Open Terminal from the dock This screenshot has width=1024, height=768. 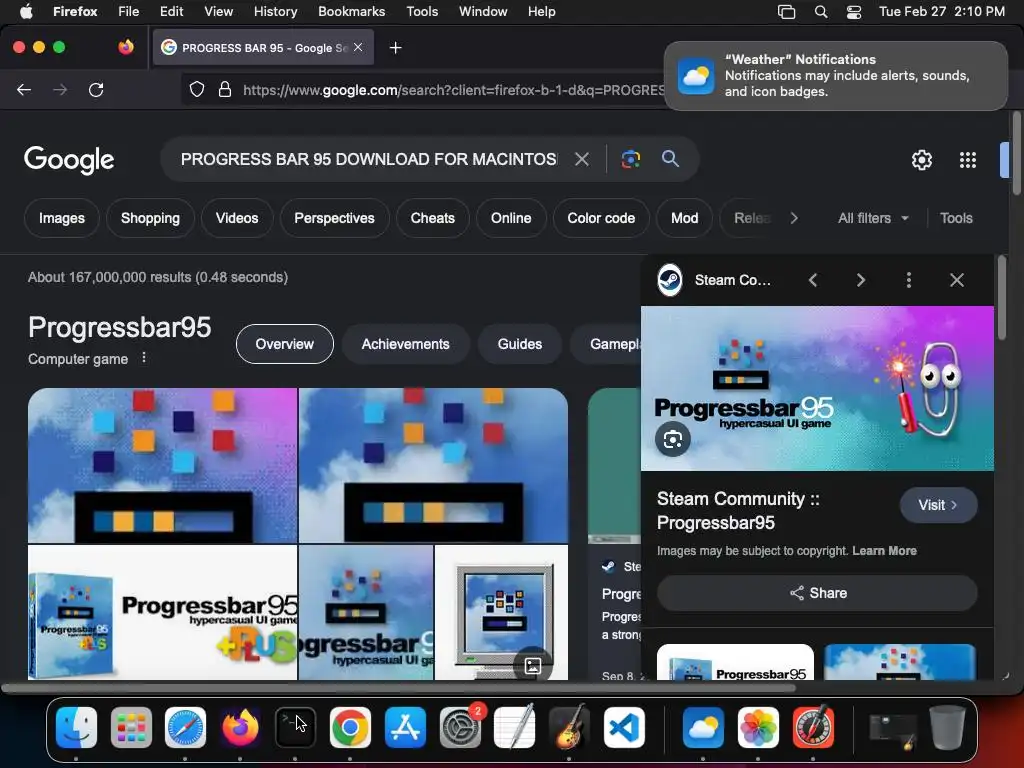point(295,727)
